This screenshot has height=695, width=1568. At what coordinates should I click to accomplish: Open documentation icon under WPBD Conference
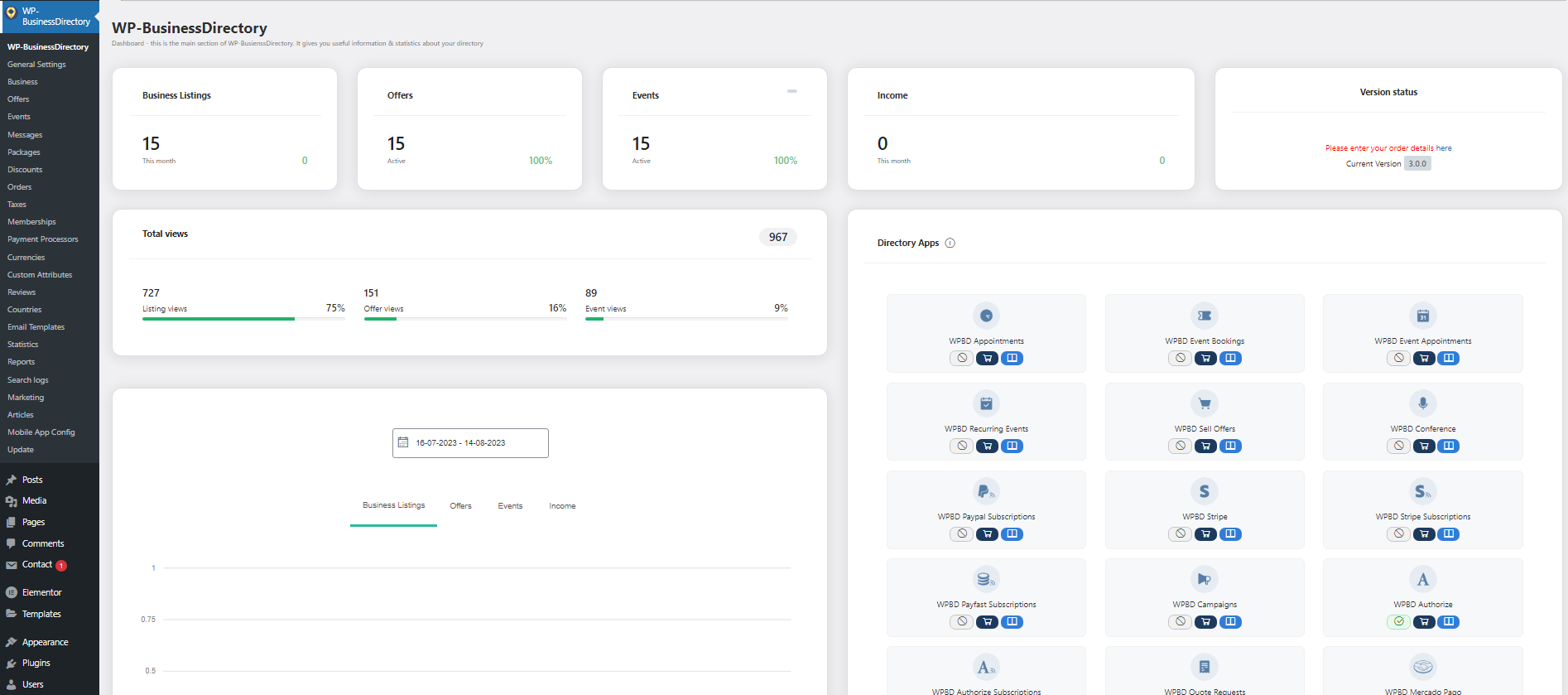click(x=1449, y=446)
